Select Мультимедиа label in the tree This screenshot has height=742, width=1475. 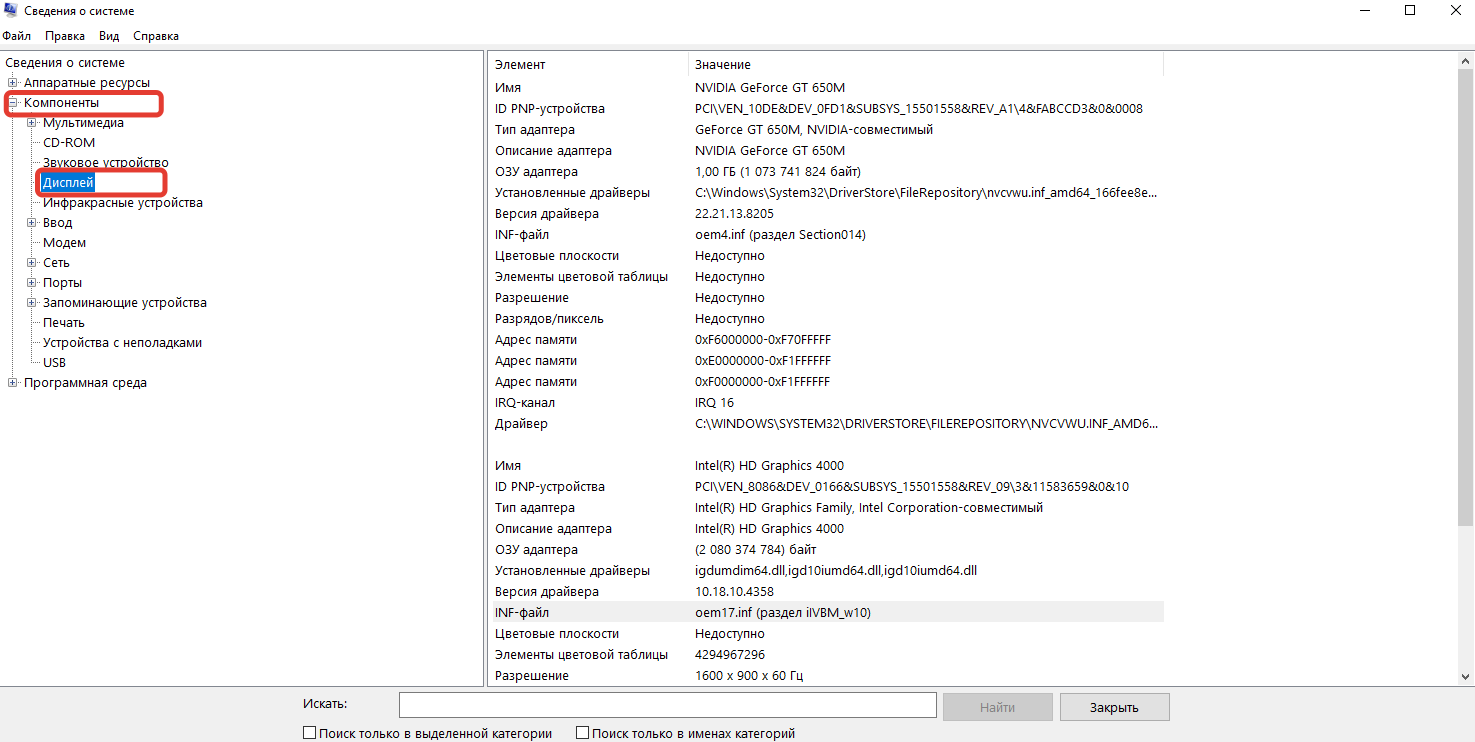click(x=83, y=123)
